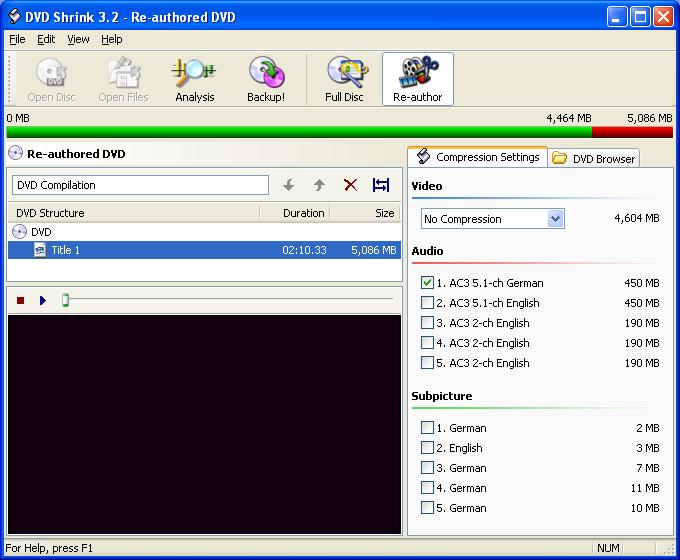Stop preview playback
Viewport: 680px width, 560px height.
coord(20,300)
